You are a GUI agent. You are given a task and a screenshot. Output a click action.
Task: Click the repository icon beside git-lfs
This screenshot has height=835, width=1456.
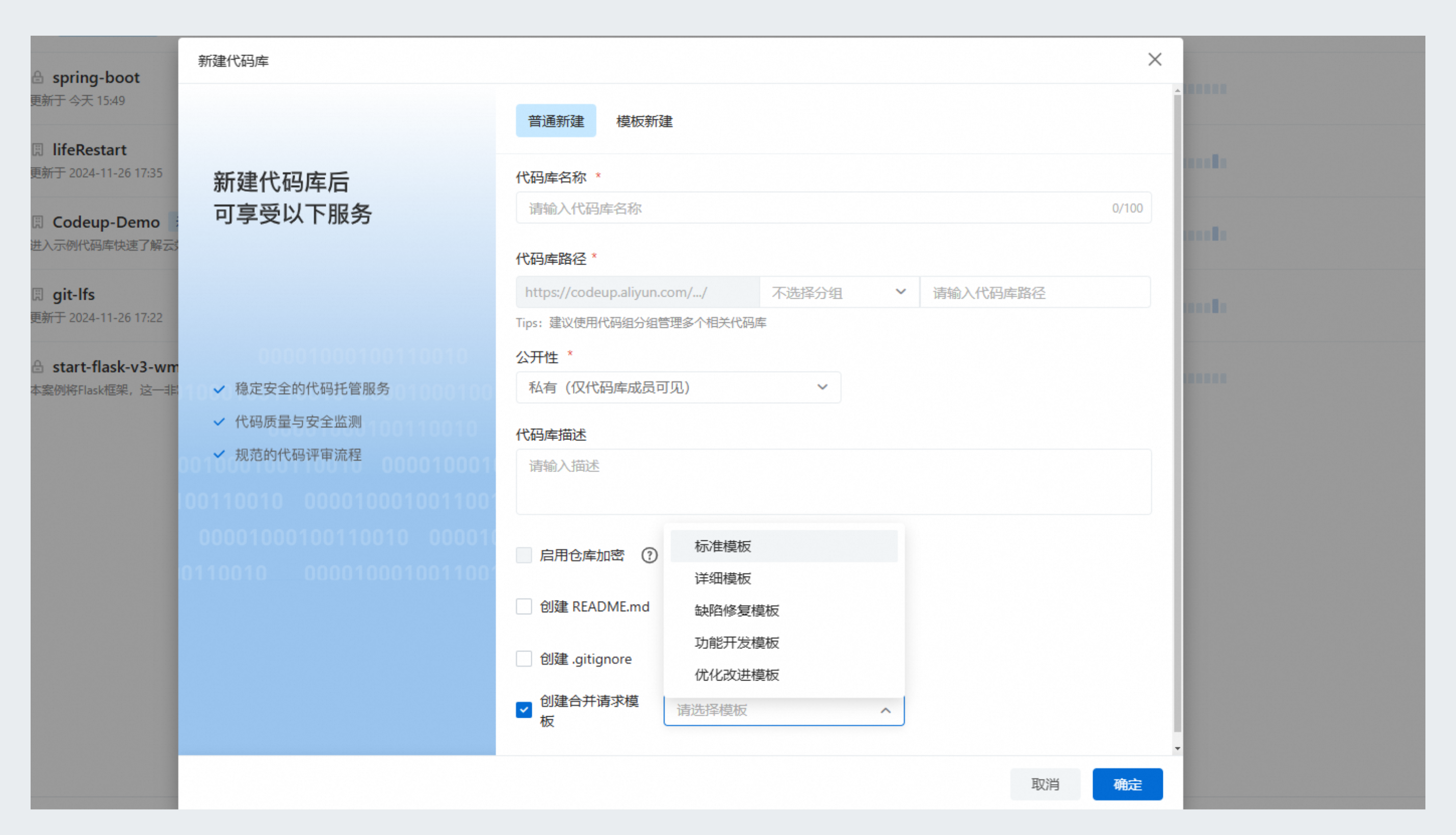click(x=38, y=294)
